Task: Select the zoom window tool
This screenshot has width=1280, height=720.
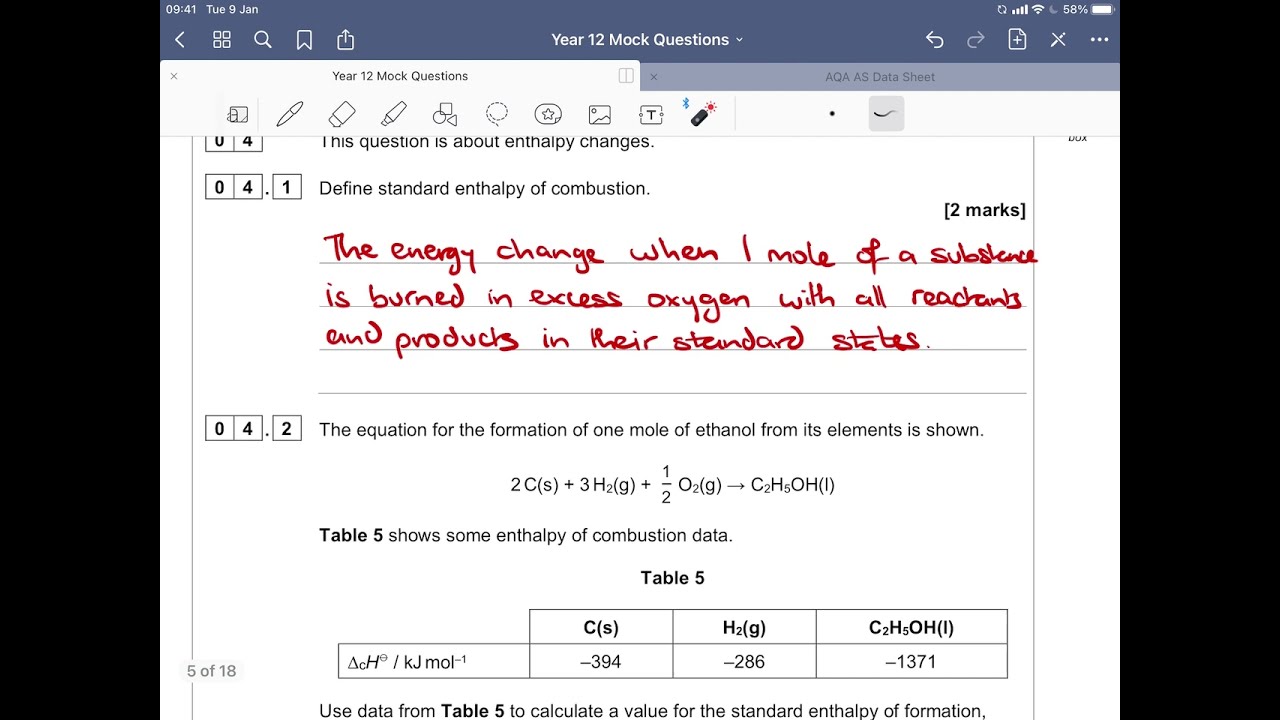Action: (237, 114)
